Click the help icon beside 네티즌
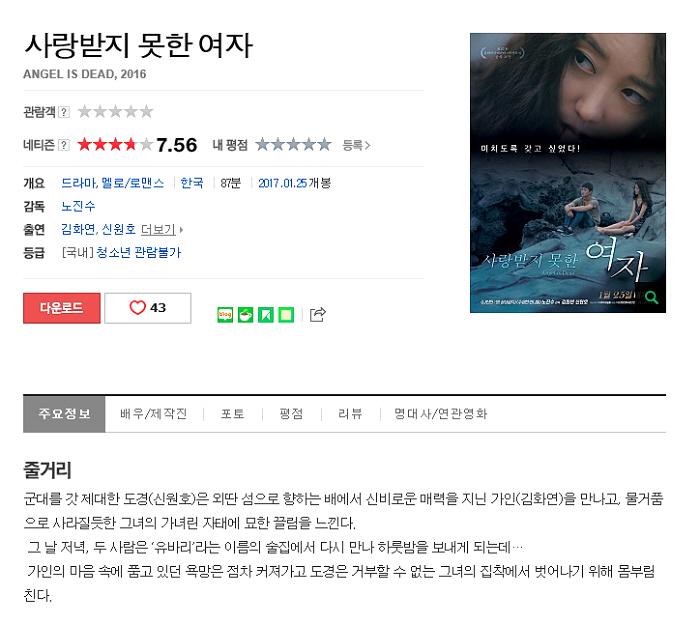This screenshot has height=624, width=700. click(x=64, y=145)
